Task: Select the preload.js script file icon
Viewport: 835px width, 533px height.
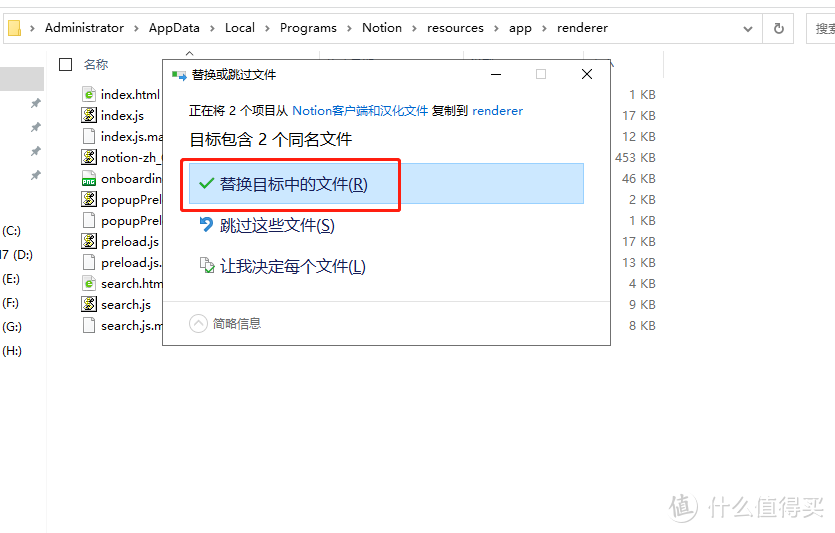Action: coord(89,241)
